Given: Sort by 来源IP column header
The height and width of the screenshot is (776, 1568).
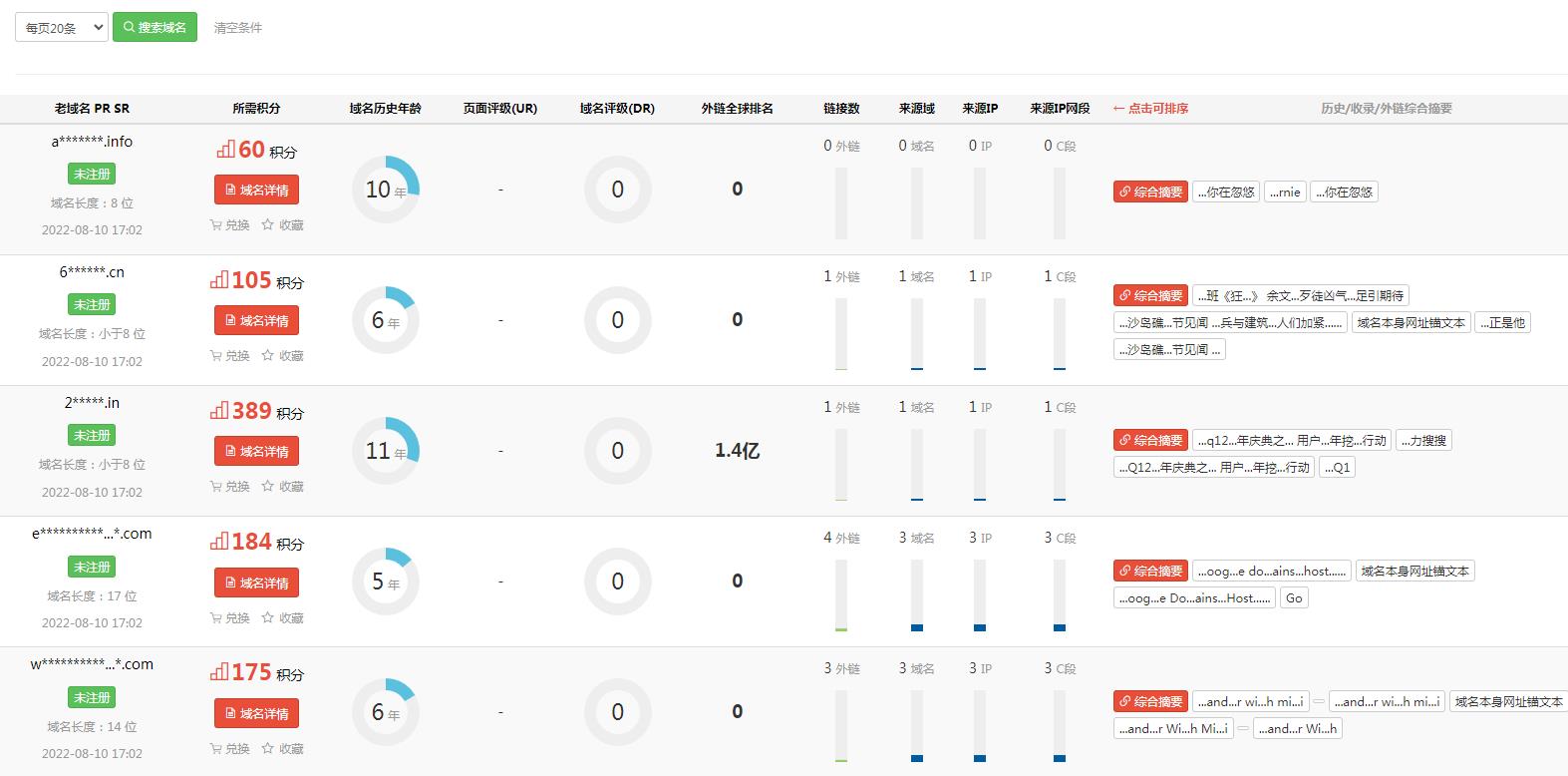Looking at the screenshot, I should [x=980, y=108].
